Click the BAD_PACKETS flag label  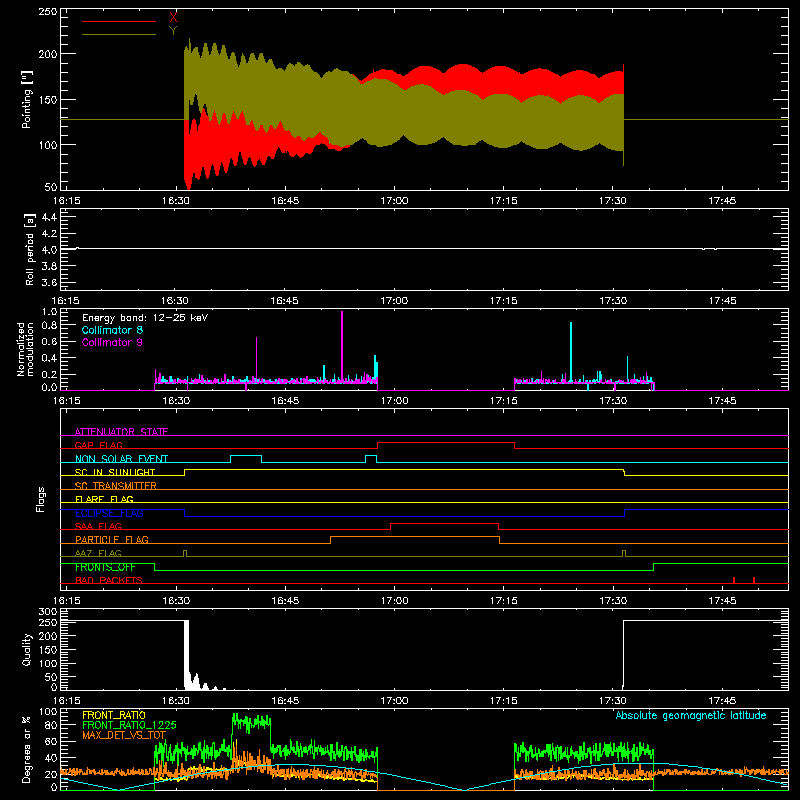tap(109, 580)
